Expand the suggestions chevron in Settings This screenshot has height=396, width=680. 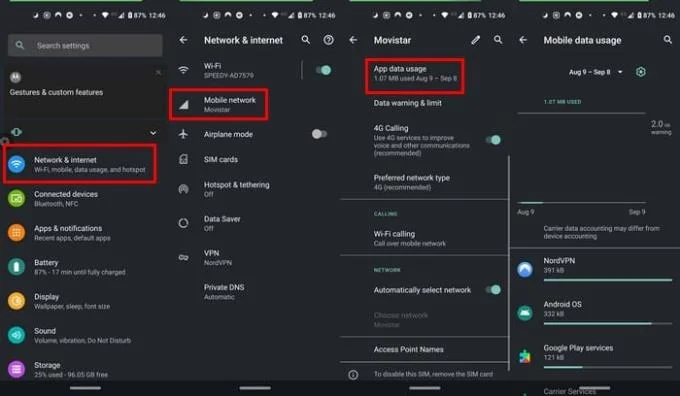[153, 133]
